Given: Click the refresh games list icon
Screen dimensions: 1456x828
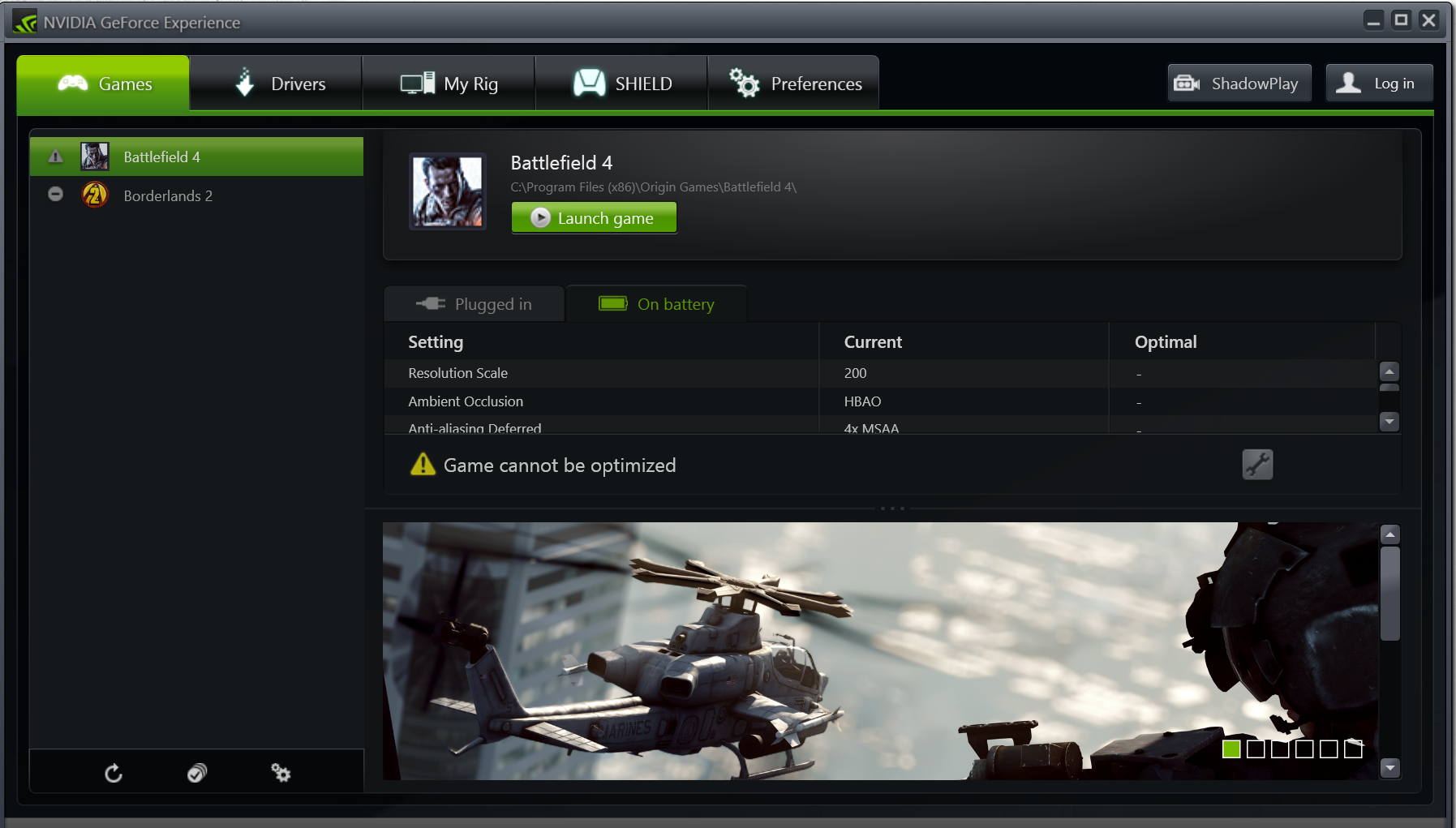Looking at the screenshot, I should point(114,773).
